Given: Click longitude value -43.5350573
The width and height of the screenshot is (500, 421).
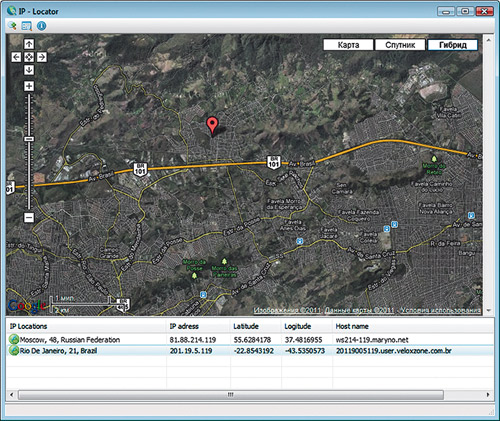Looking at the screenshot, I should (x=305, y=351).
